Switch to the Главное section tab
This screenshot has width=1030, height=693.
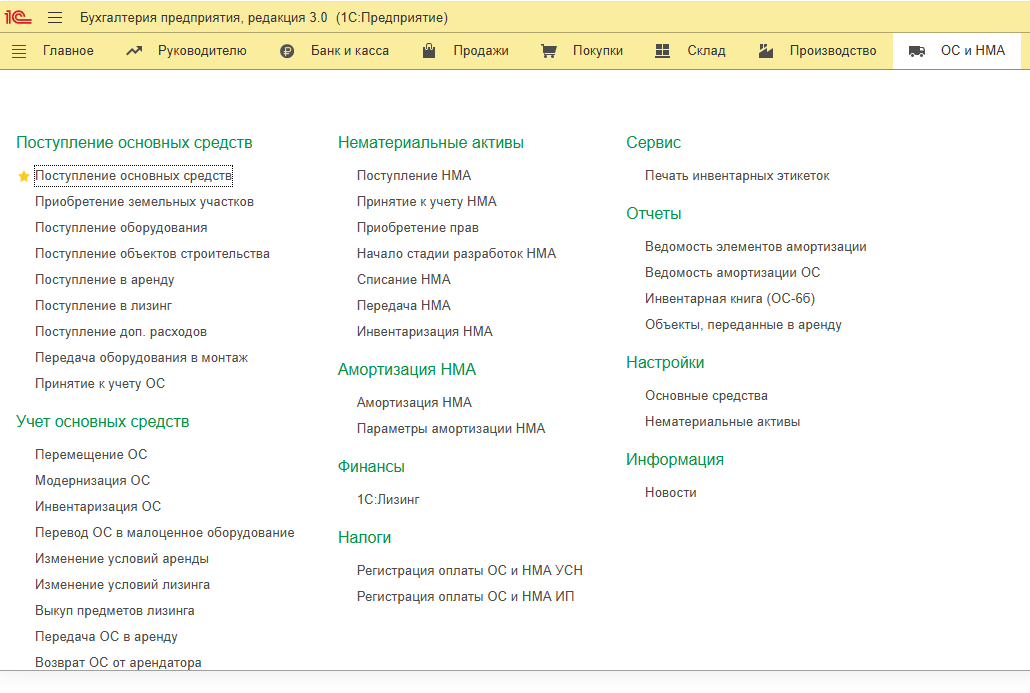click(x=68, y=51)
